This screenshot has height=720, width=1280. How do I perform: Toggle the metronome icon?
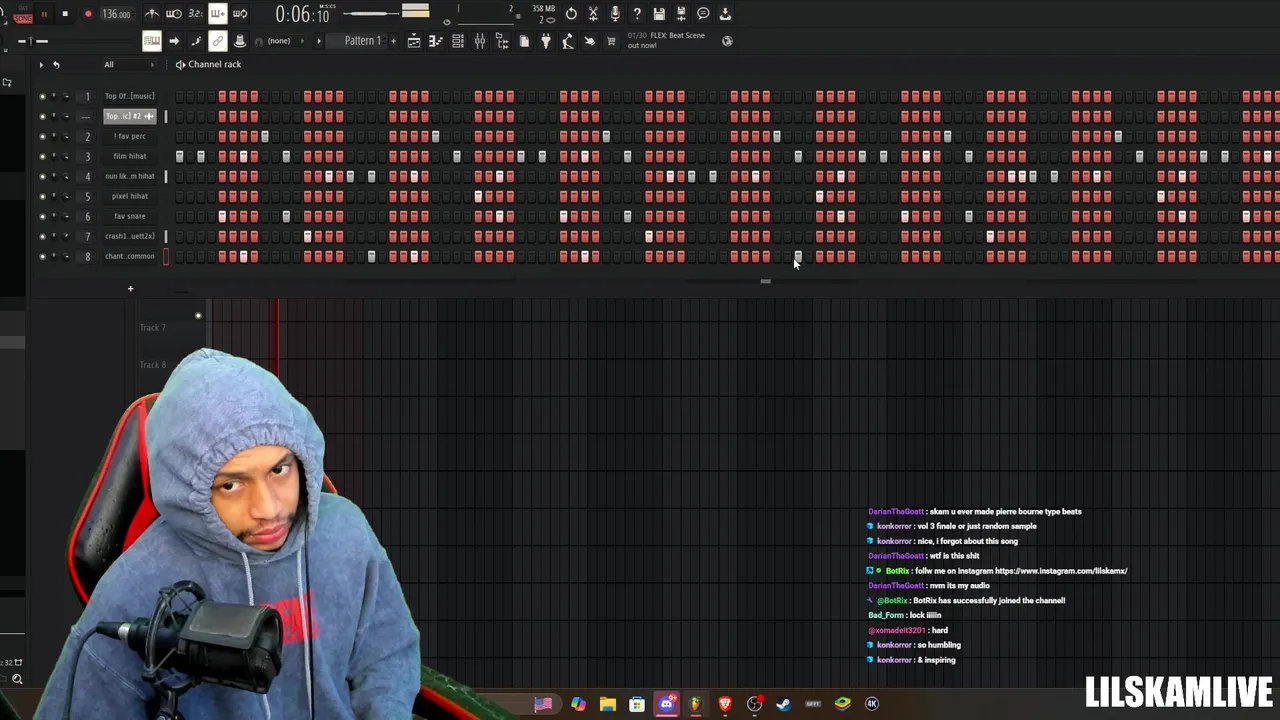151,14
